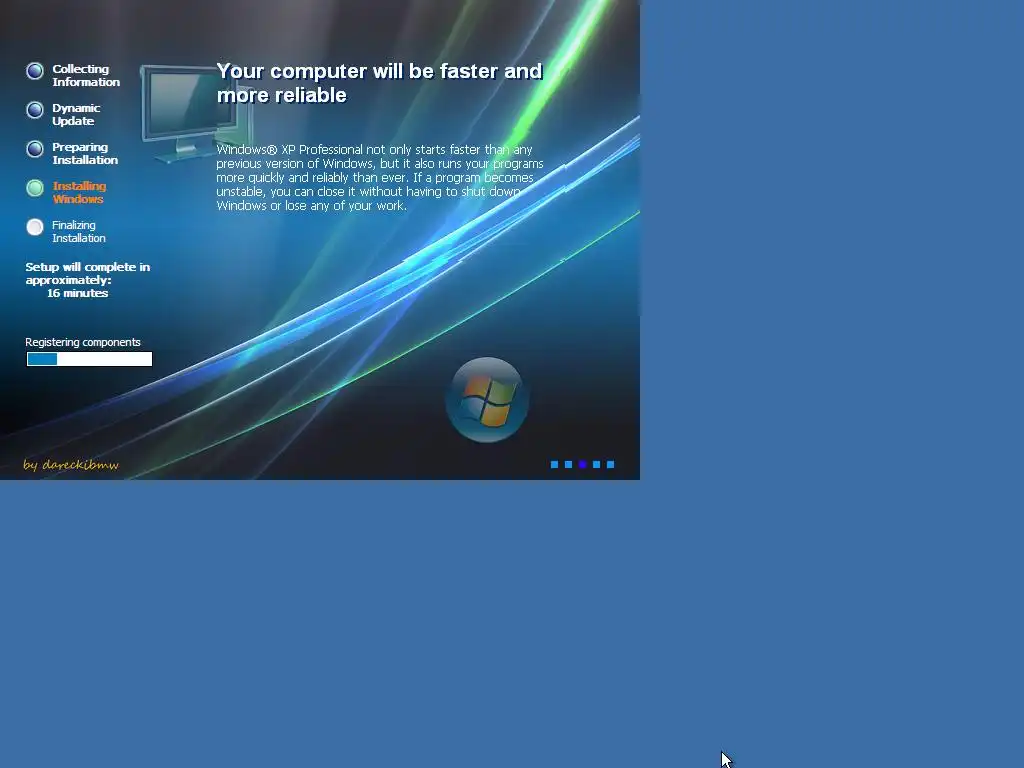Click the white Finalizing Installation step bullet

35,227
